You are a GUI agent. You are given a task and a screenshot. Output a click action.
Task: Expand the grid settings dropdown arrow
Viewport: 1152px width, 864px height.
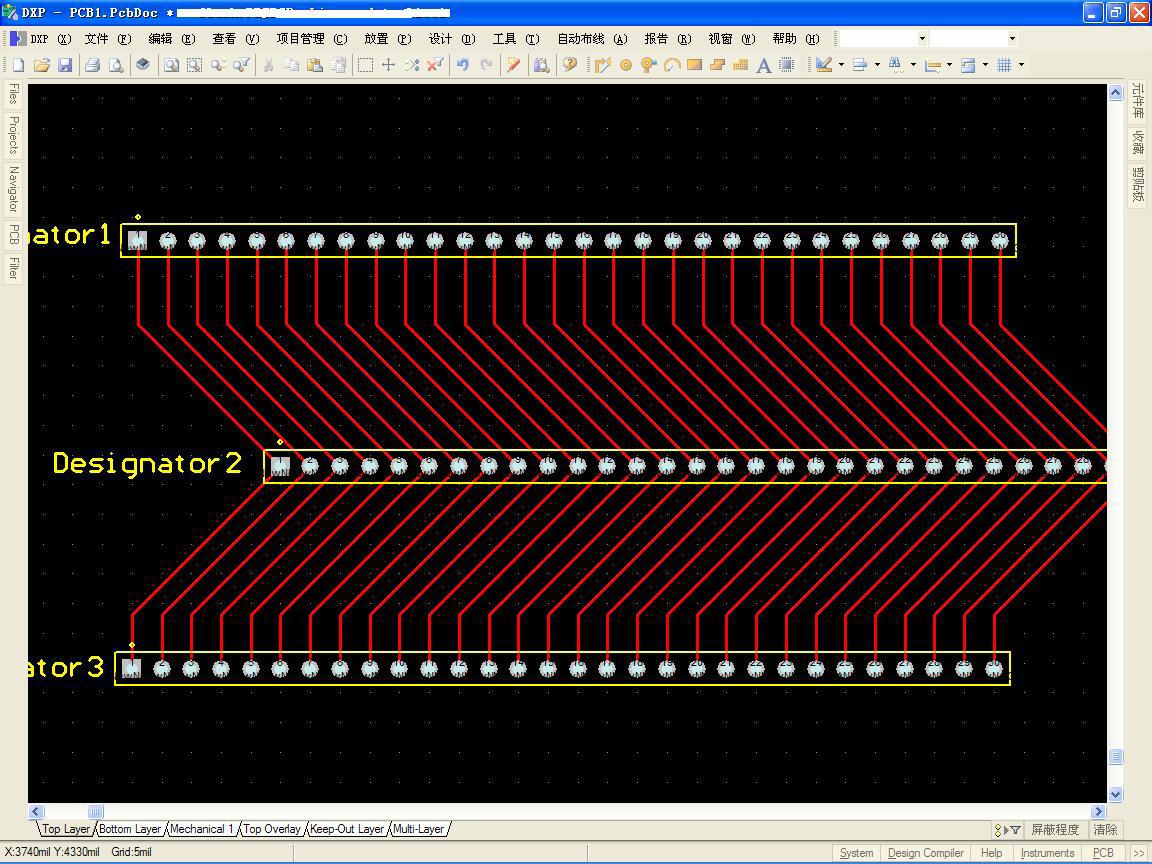click(x=1021, y=65)
